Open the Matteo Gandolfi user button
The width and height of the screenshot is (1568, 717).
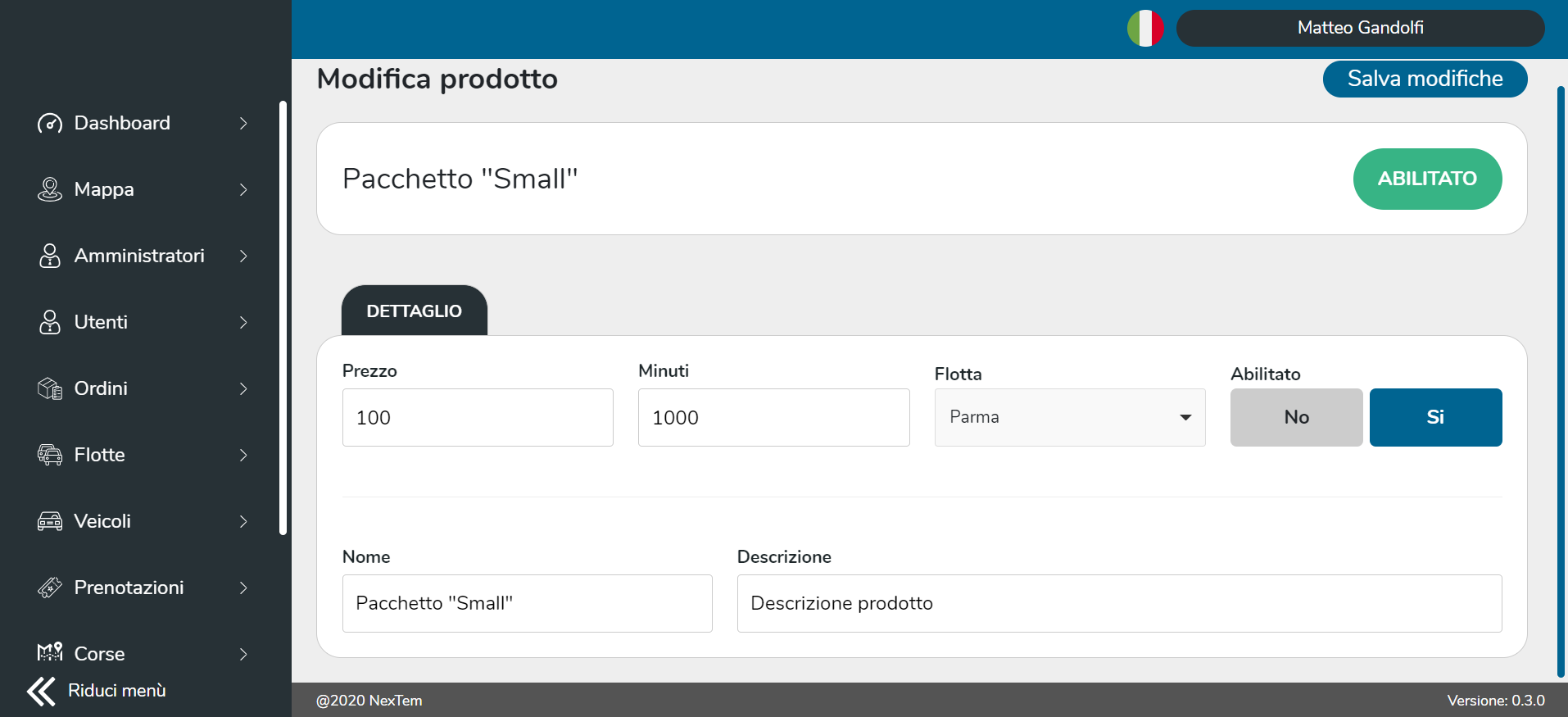(x=1360, y=28)
